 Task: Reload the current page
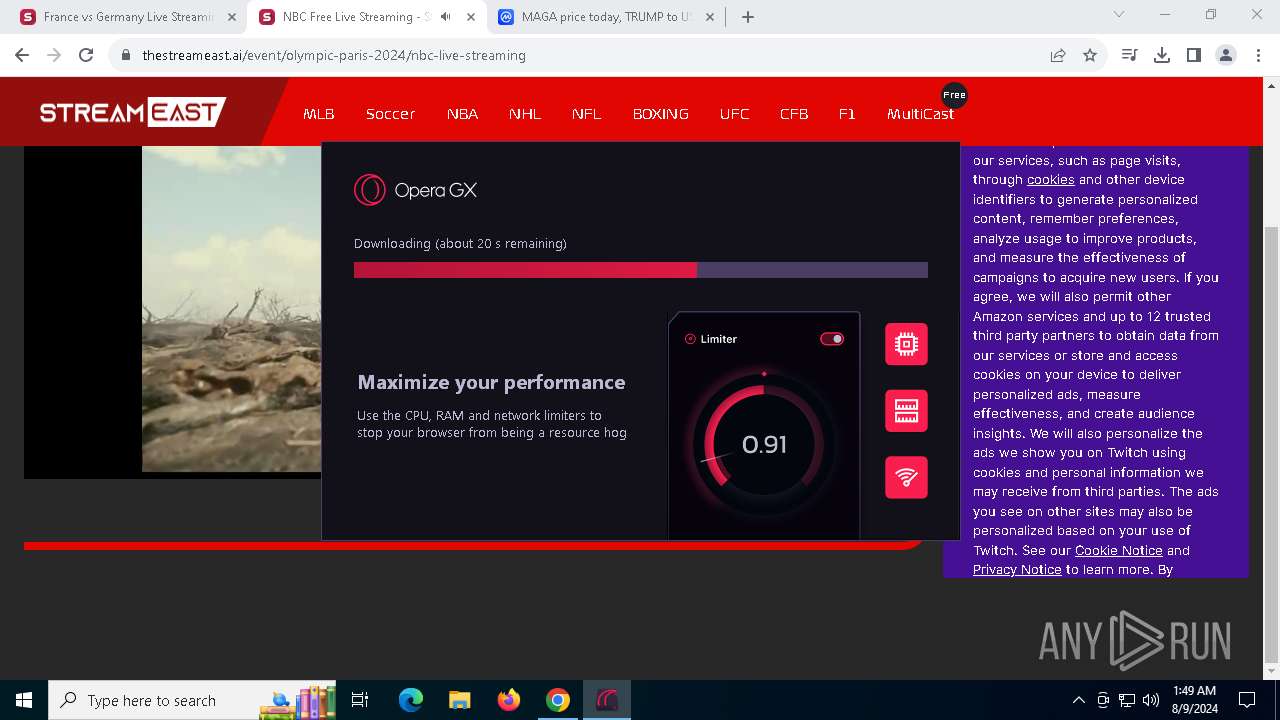86,55
